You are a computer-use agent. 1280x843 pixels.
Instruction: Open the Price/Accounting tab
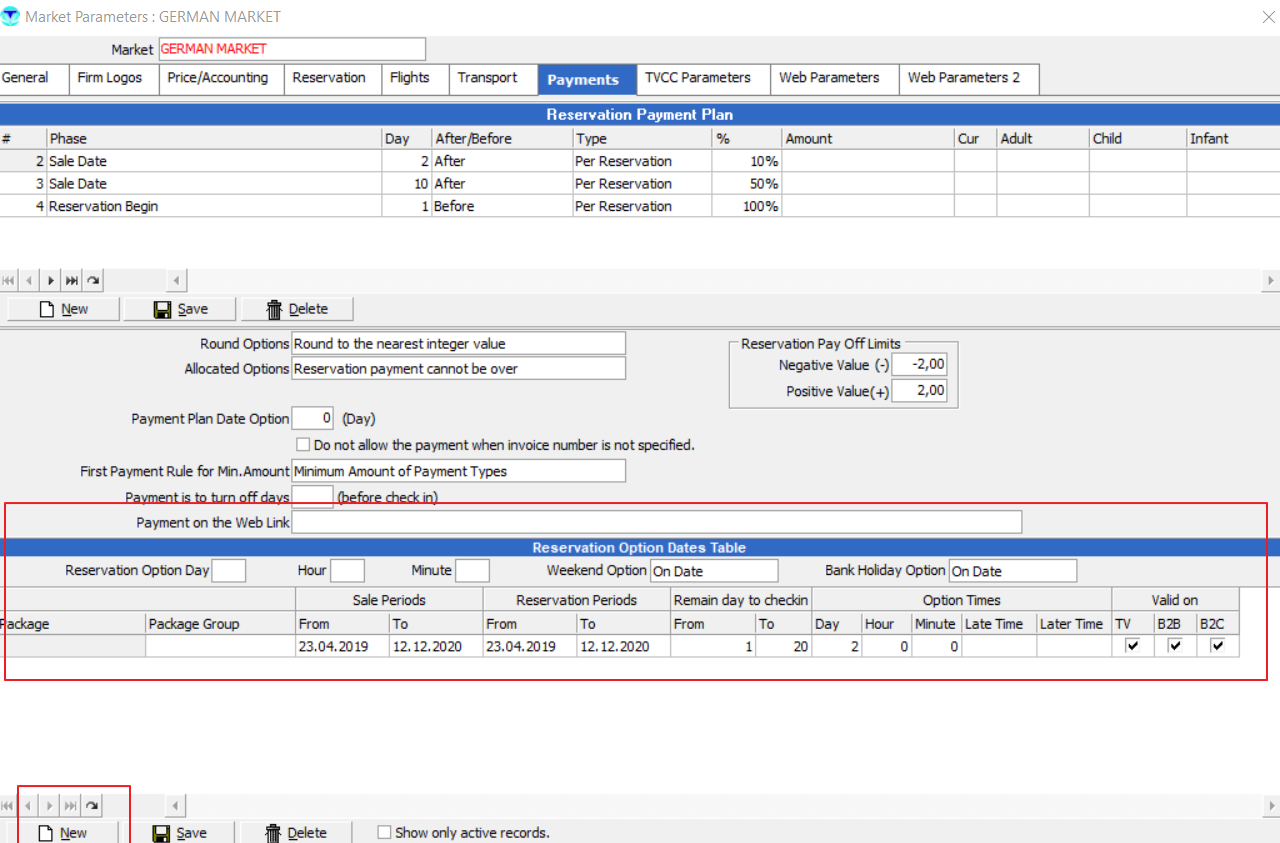[x=217, y=78]
